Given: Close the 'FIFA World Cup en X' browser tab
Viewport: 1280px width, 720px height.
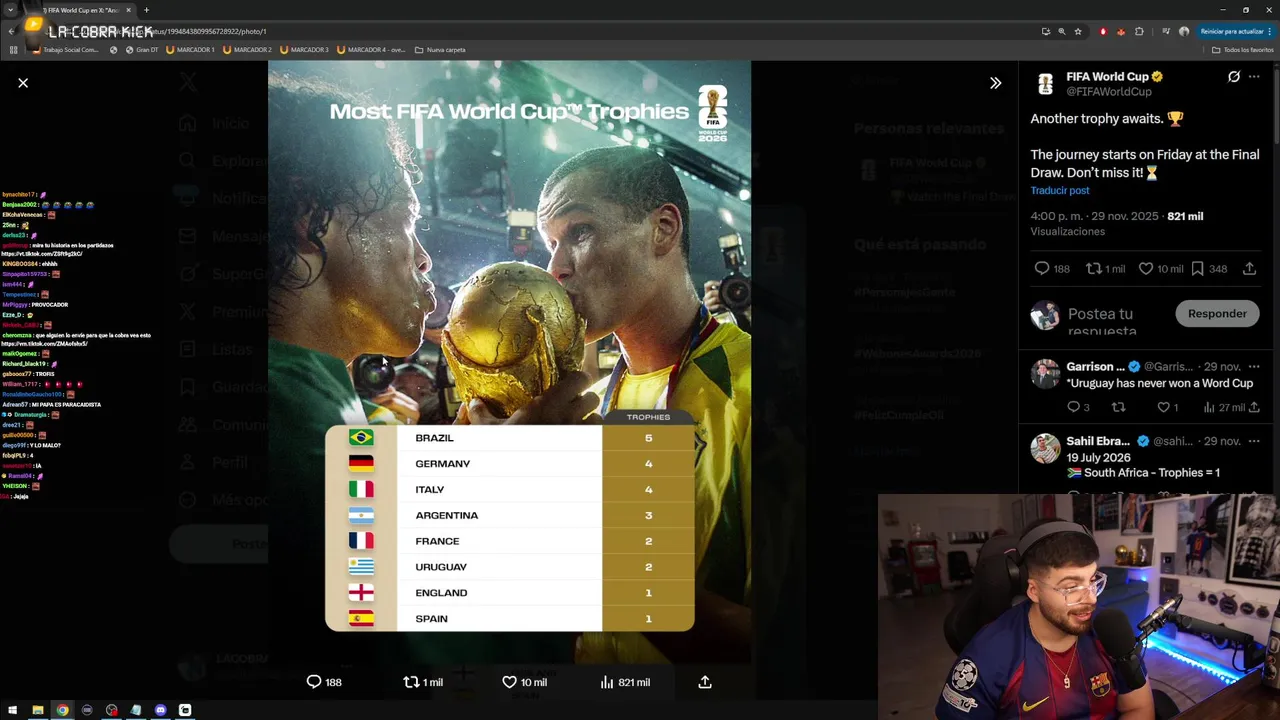Looking at the screenshot, I should point(128,10).
